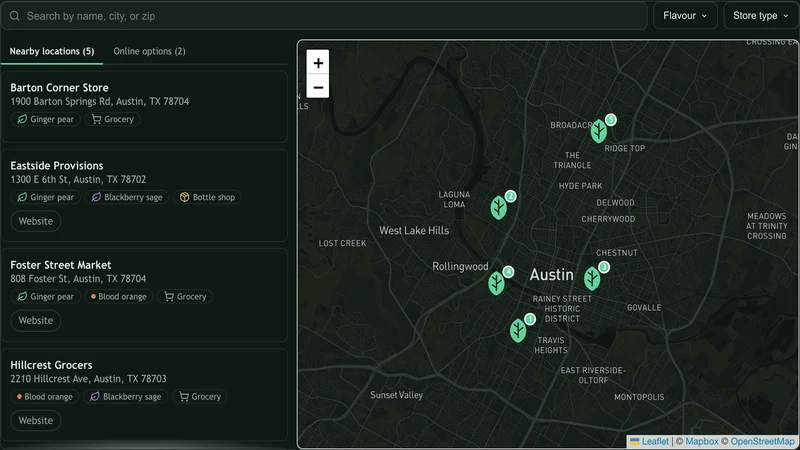The height and width of the screenshot is (450, 800).
Task: Open the Hillcrest Grocers listing title
Action: tap(51, 365)
